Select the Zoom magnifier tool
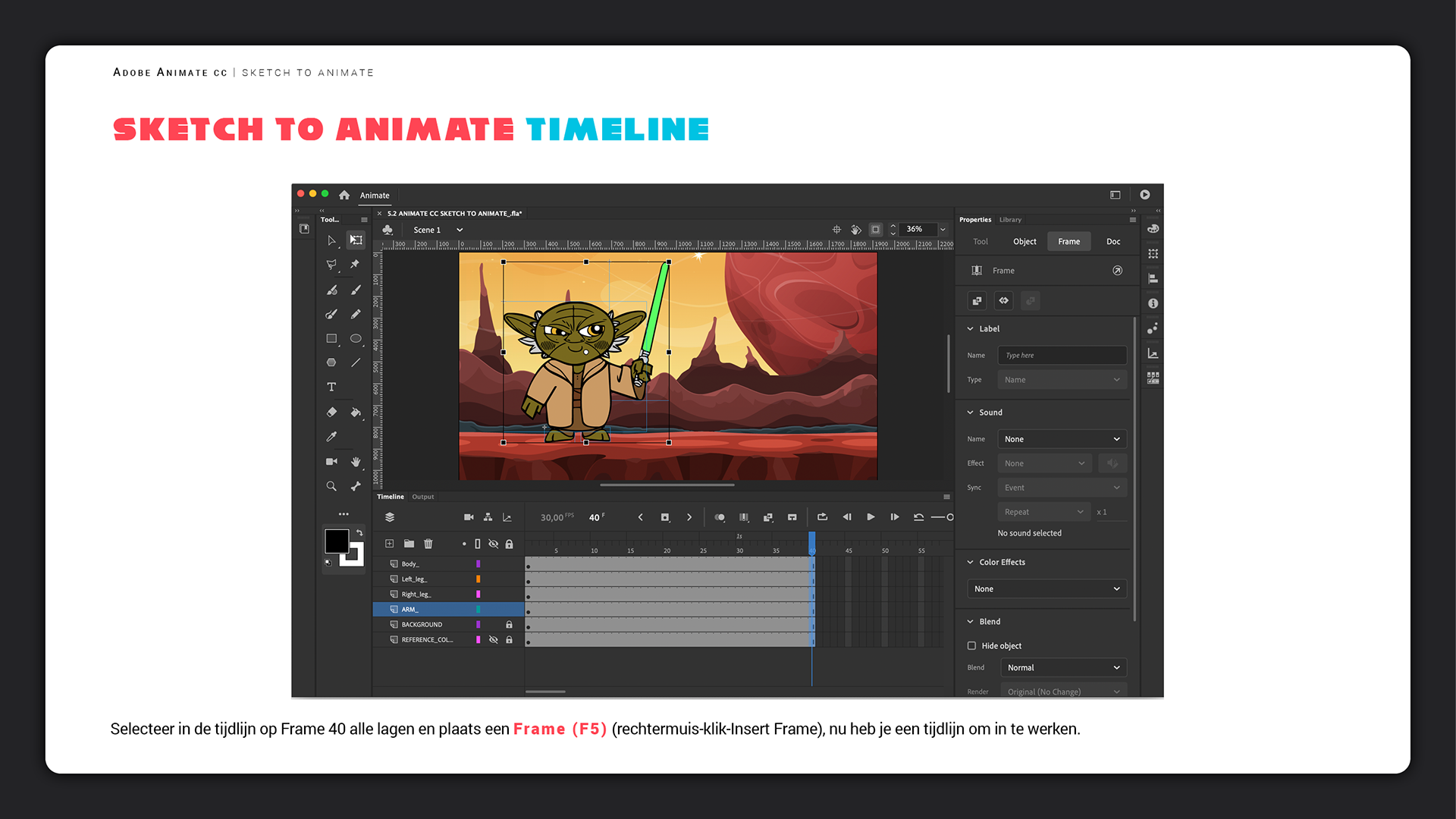This screenshot has width=1456, height=819. point(331,486)
